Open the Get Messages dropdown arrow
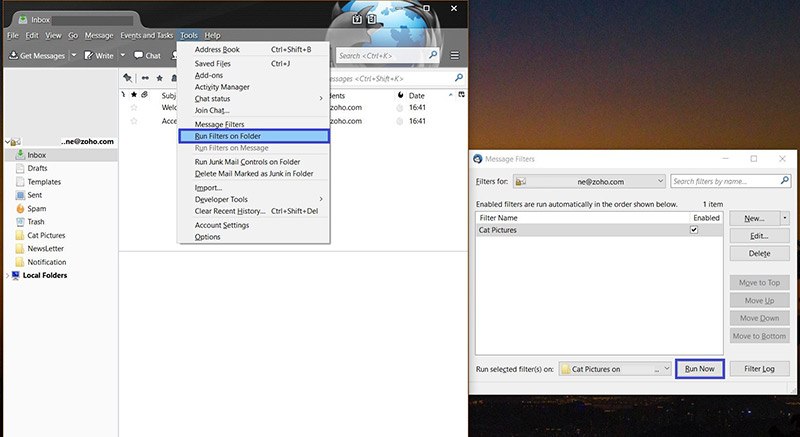 [74, 56]
